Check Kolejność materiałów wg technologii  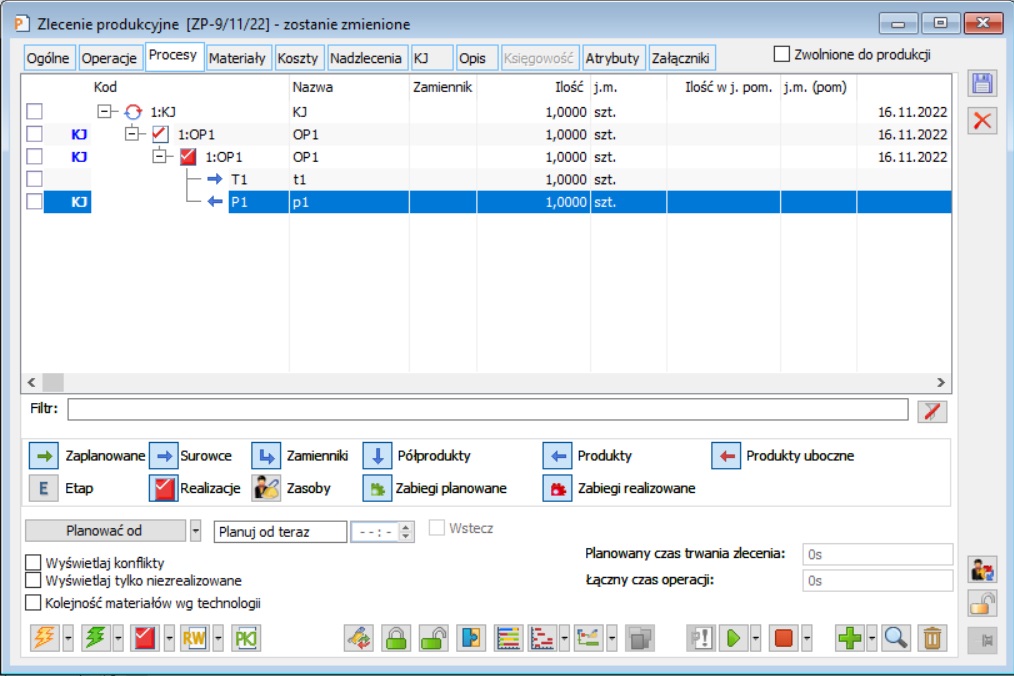click(34, 602)
